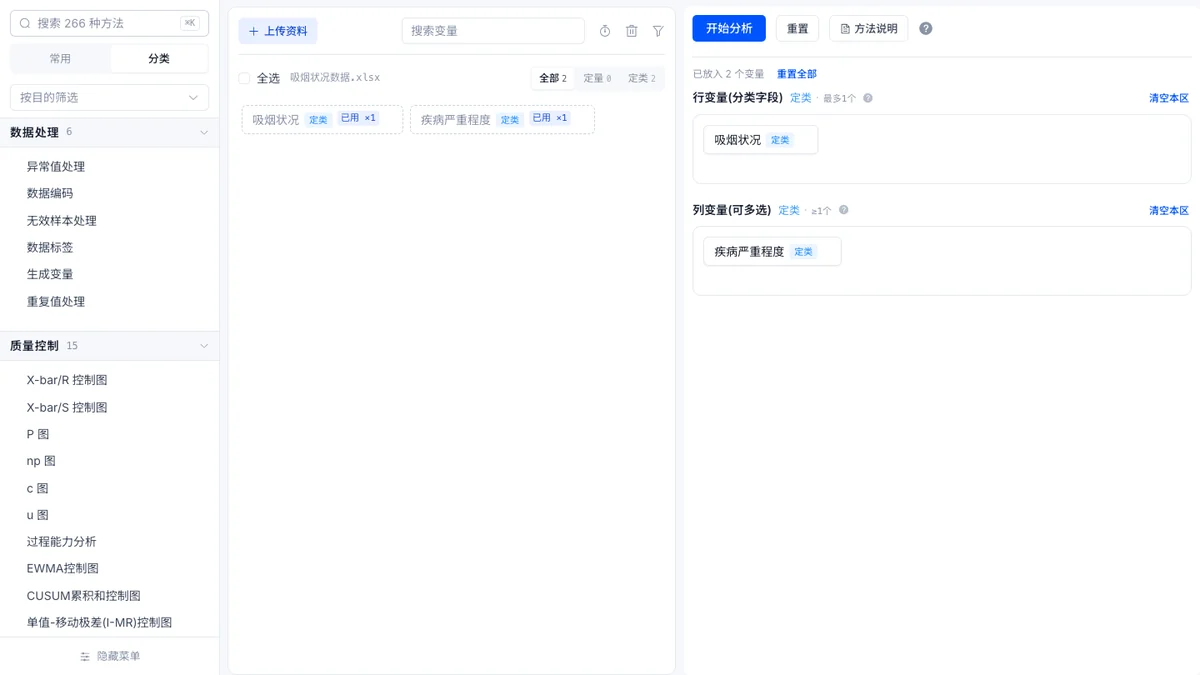Select the 全部 2 variable filter tab
Image resolution: width=1200 pixels, height=675 pixels.
[553, 78]
